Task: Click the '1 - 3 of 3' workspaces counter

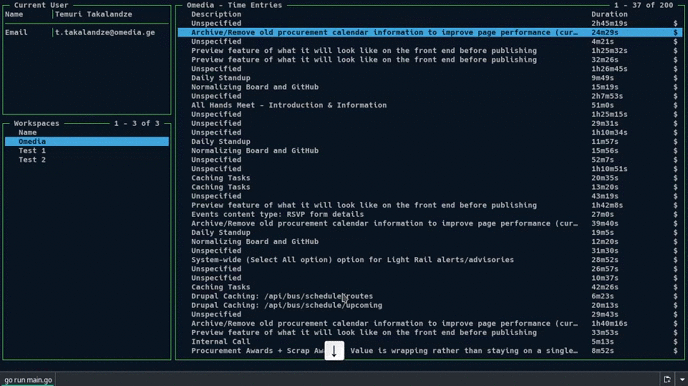Action: coord(136,123)
